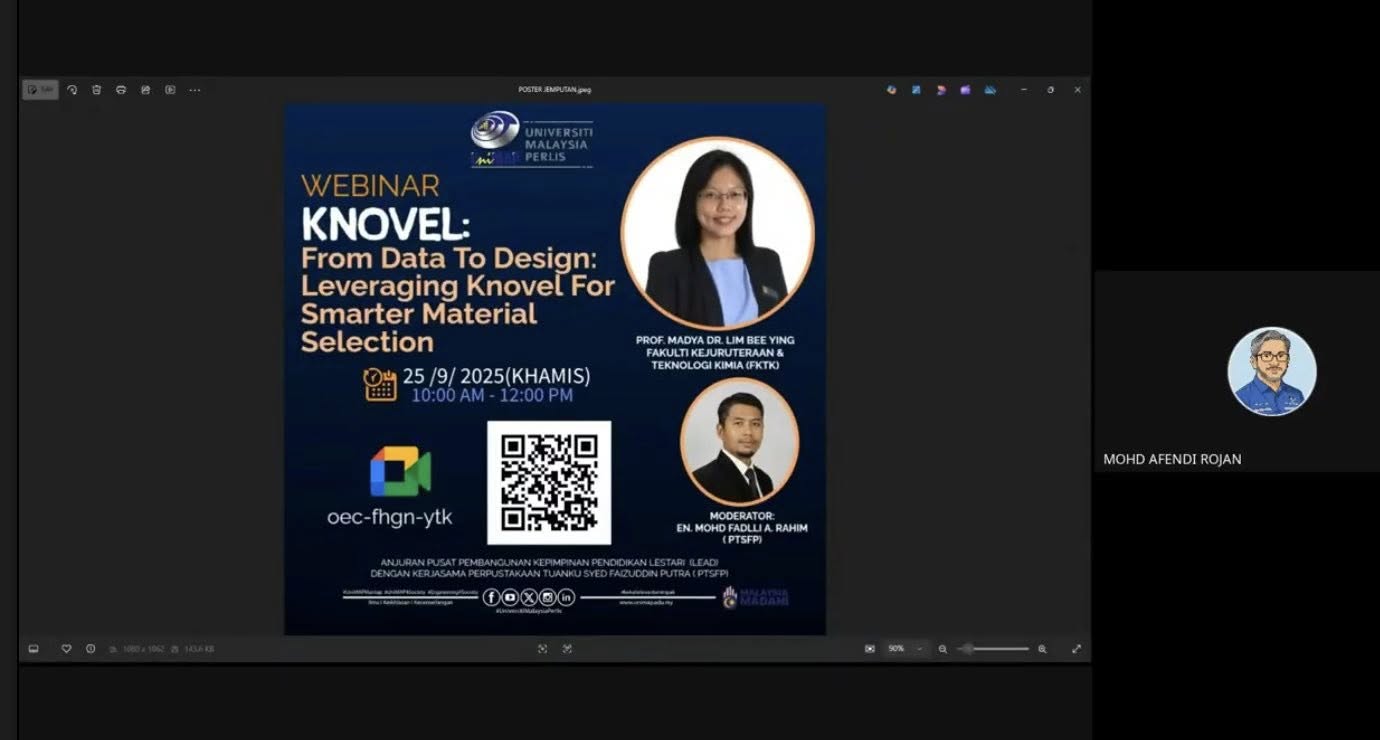Print the poster image

pos(121,90)
